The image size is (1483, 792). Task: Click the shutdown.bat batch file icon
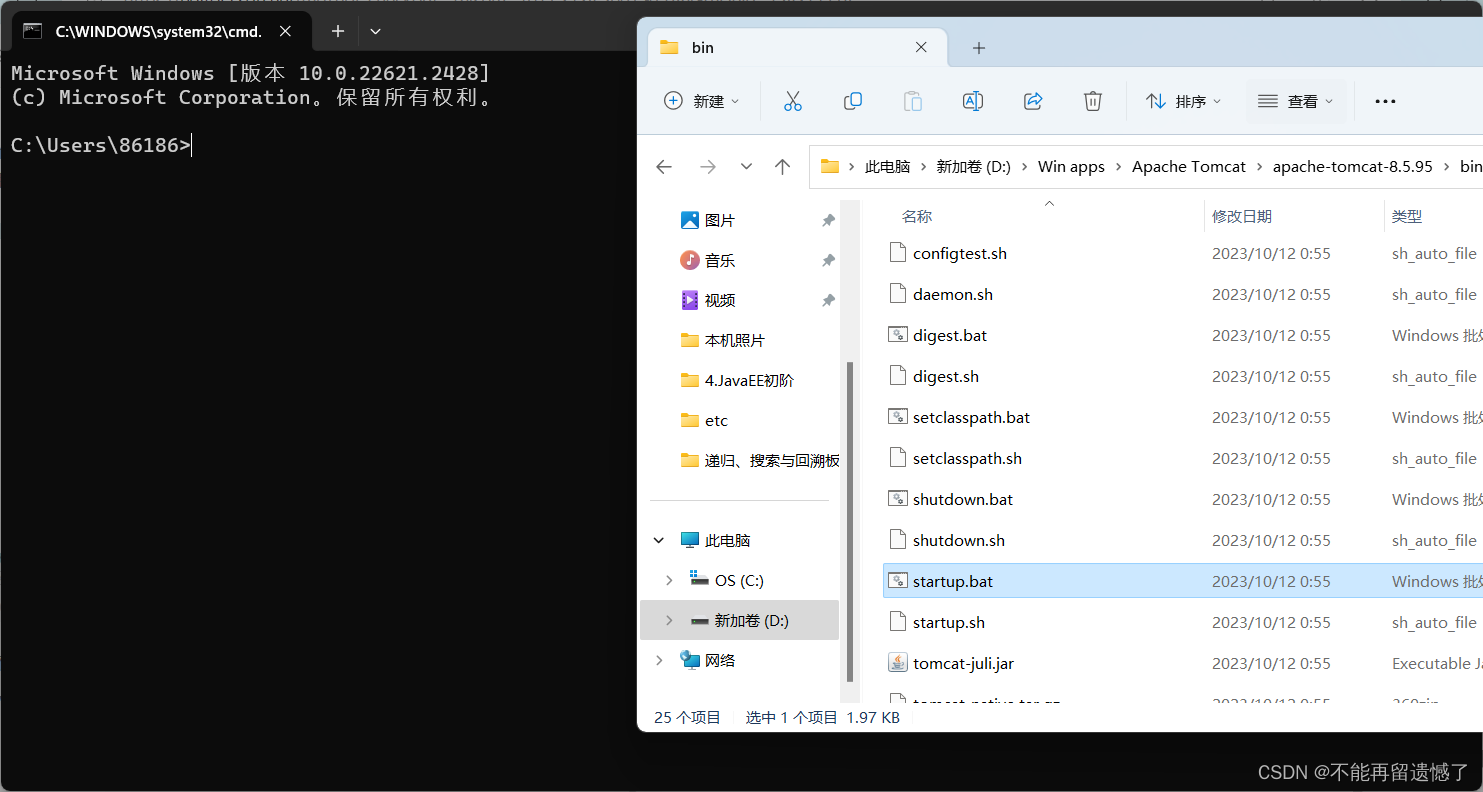click(898, 499)
